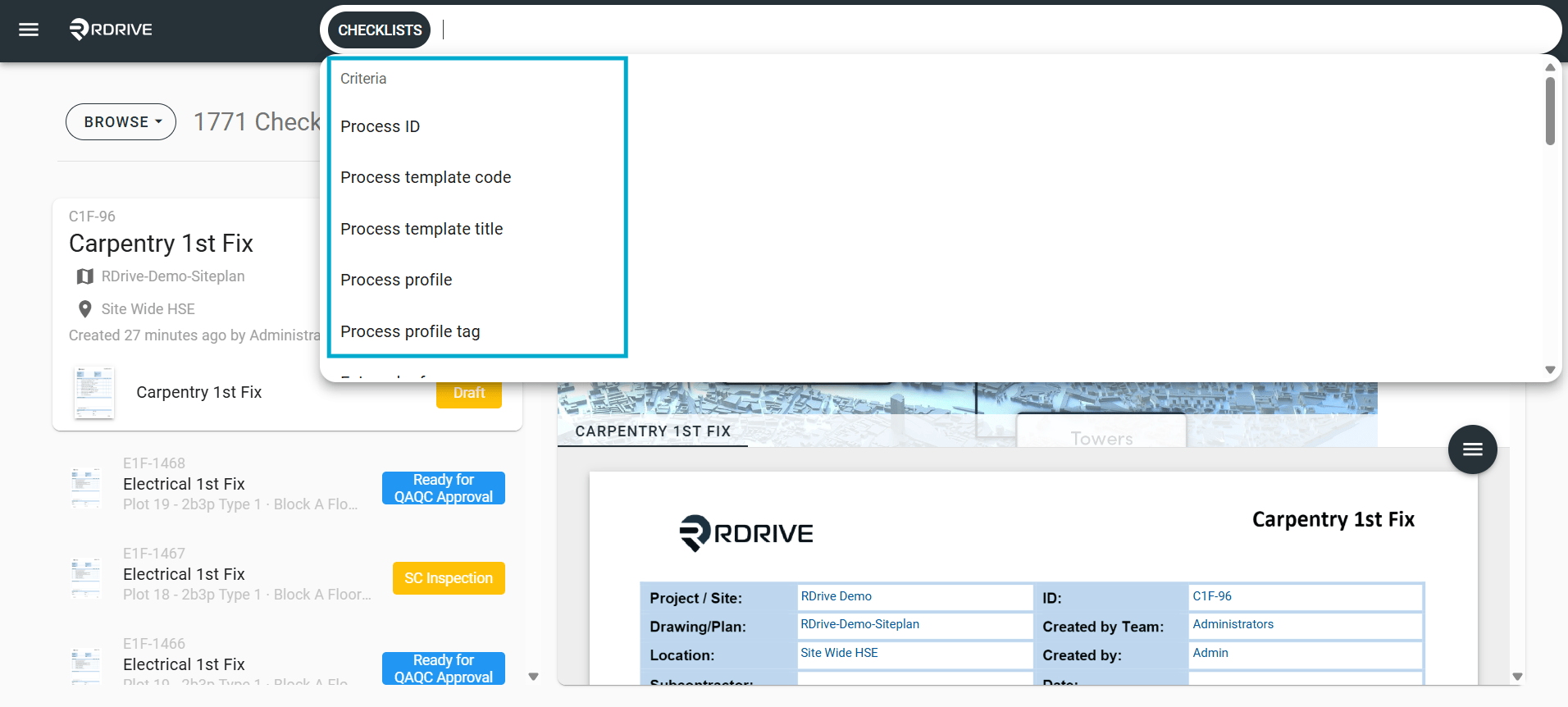Screen dimensions: 1568x707
Task: Click the CHECKLISTS search chip
Action: [x=380, y=30]
